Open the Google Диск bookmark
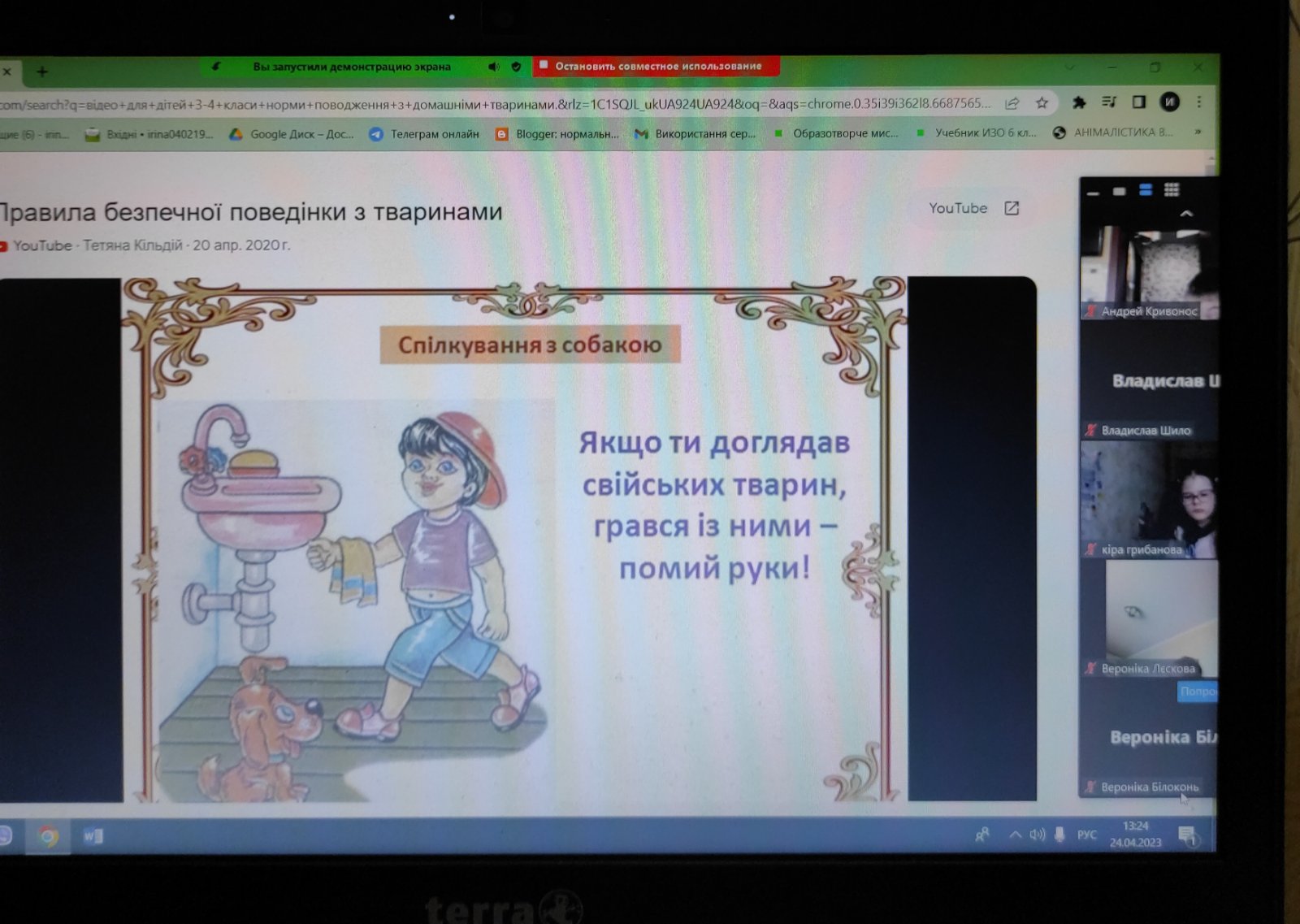Viewport: 1300px width, 924px height. point(292,134)
